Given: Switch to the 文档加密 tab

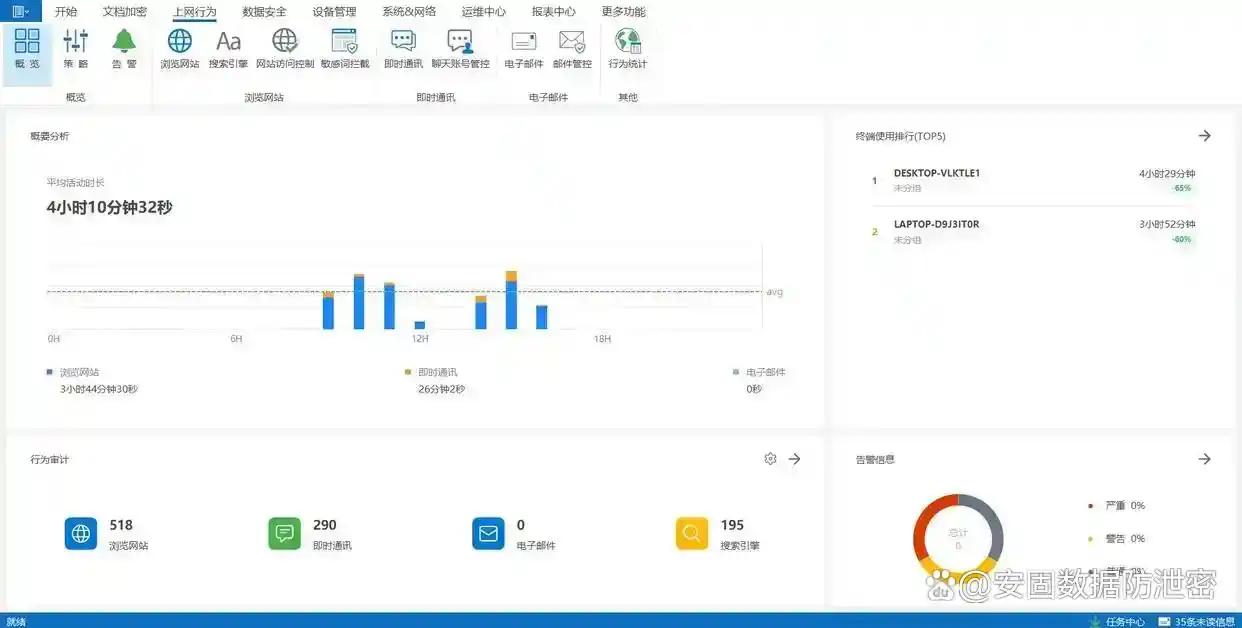Looking at the screenshot, I should click(125, 12).
